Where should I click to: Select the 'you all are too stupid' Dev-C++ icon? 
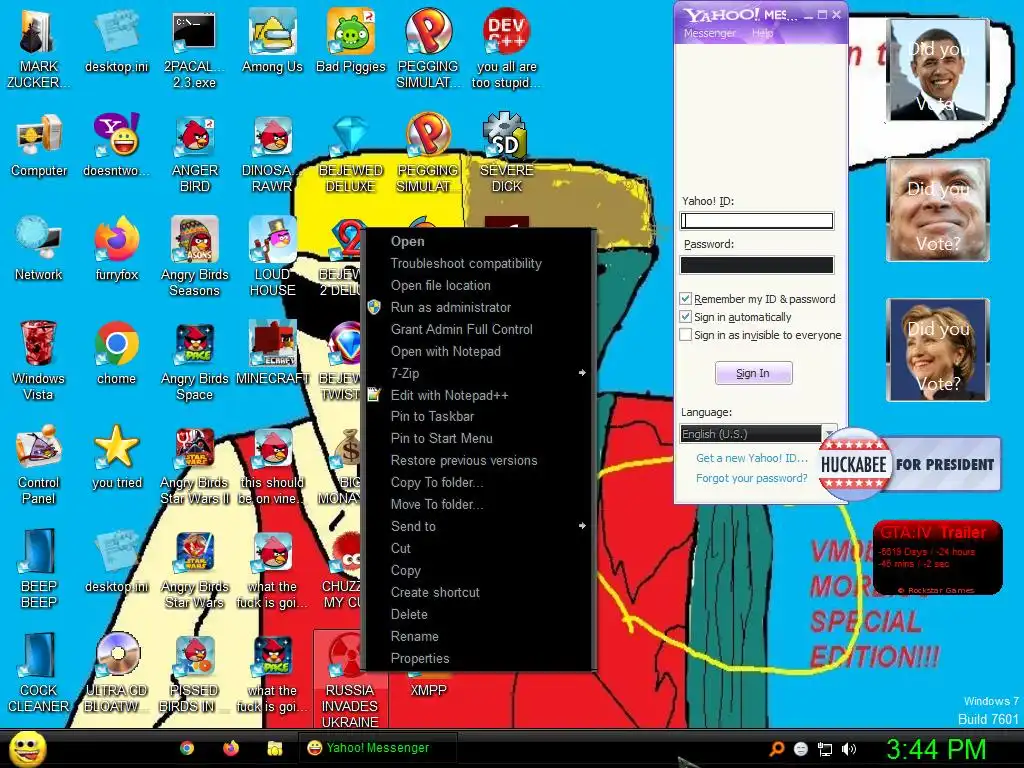tap(506, 48)
